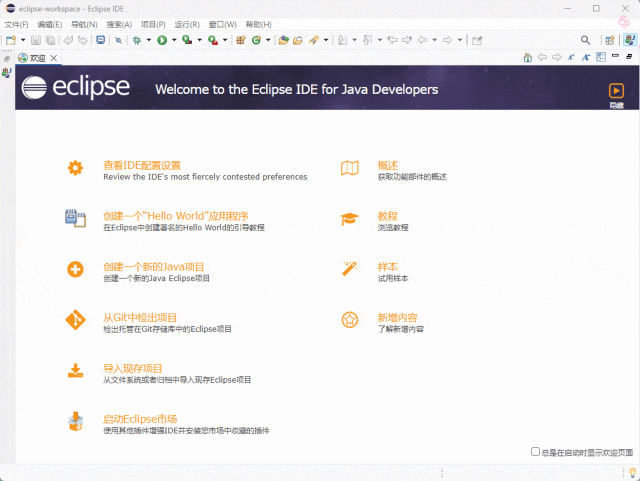The width and height of the screenshot is (640, 481).
Task: Click the Next Annotation icon
Action: (343, 40)
